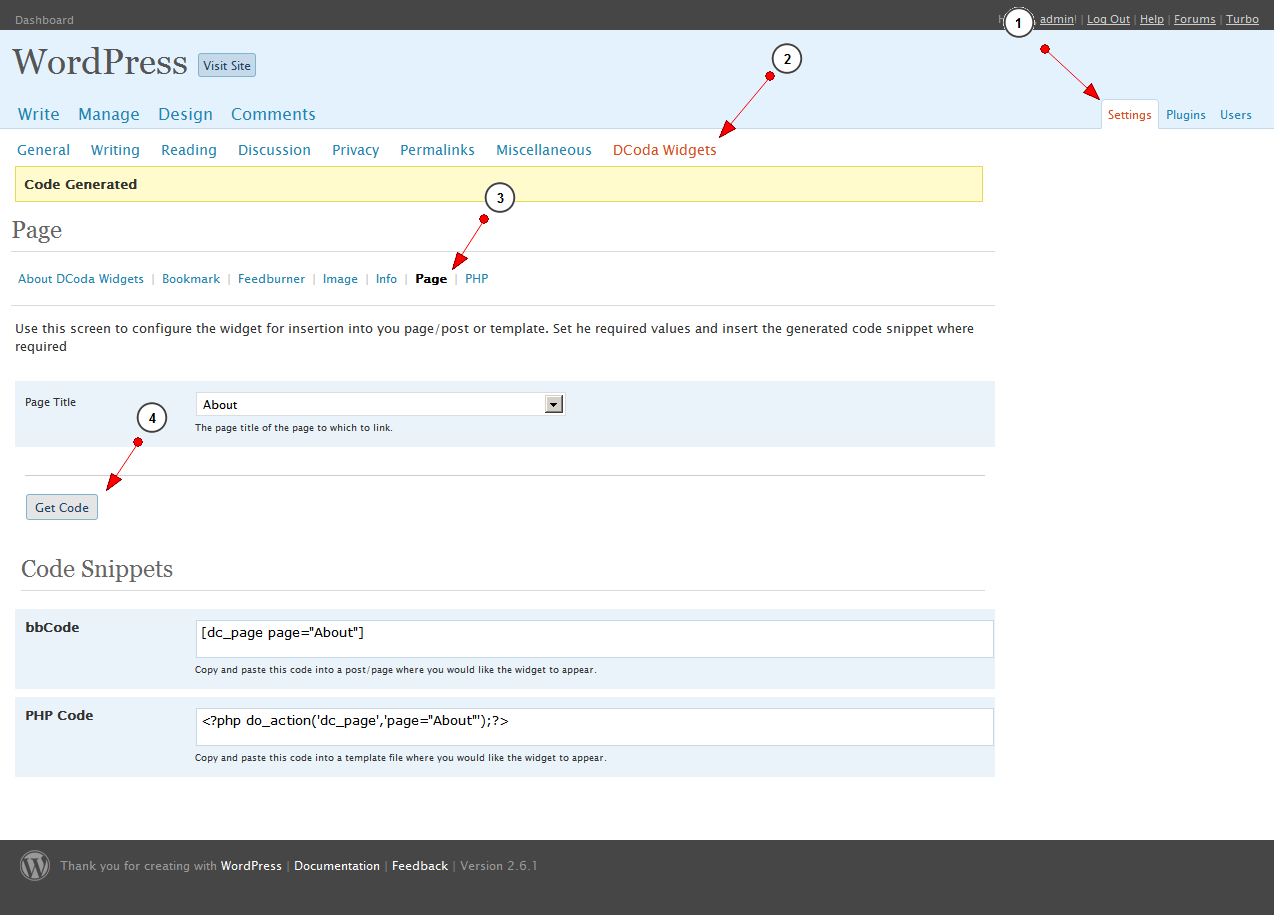Image resolution: width=1274 pixels, height=915 pixels.
Task: Open Discussion settings submenu
Action: tap(274, 150)
